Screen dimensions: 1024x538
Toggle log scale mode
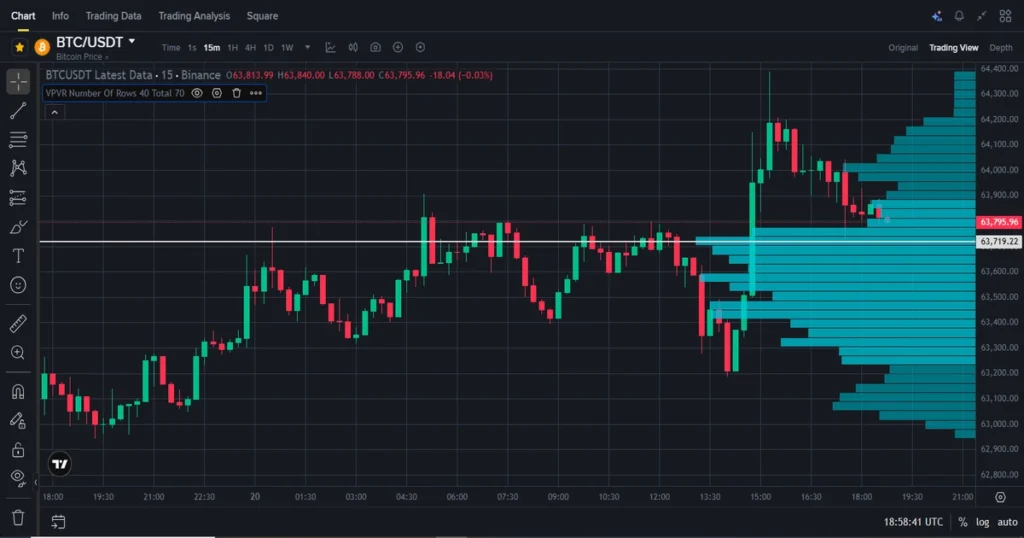tap(982, 522)
